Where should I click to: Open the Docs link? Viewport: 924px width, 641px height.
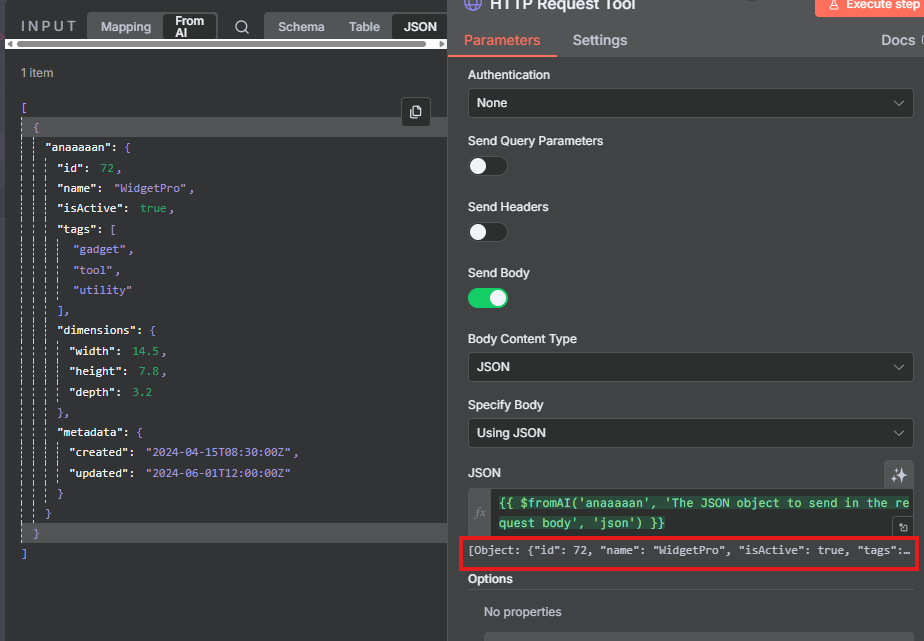click(x=899, y=40)
